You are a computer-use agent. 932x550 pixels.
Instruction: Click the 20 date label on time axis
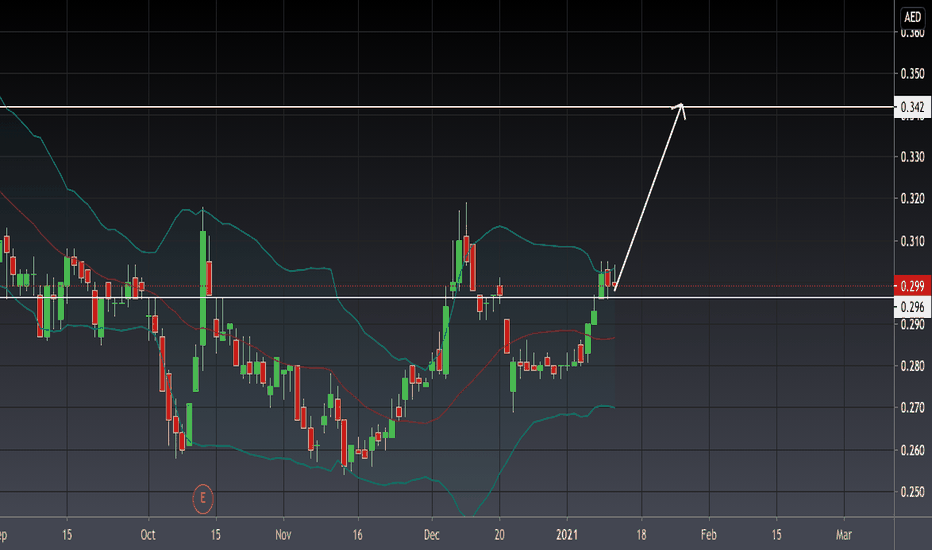coord(499,535)
